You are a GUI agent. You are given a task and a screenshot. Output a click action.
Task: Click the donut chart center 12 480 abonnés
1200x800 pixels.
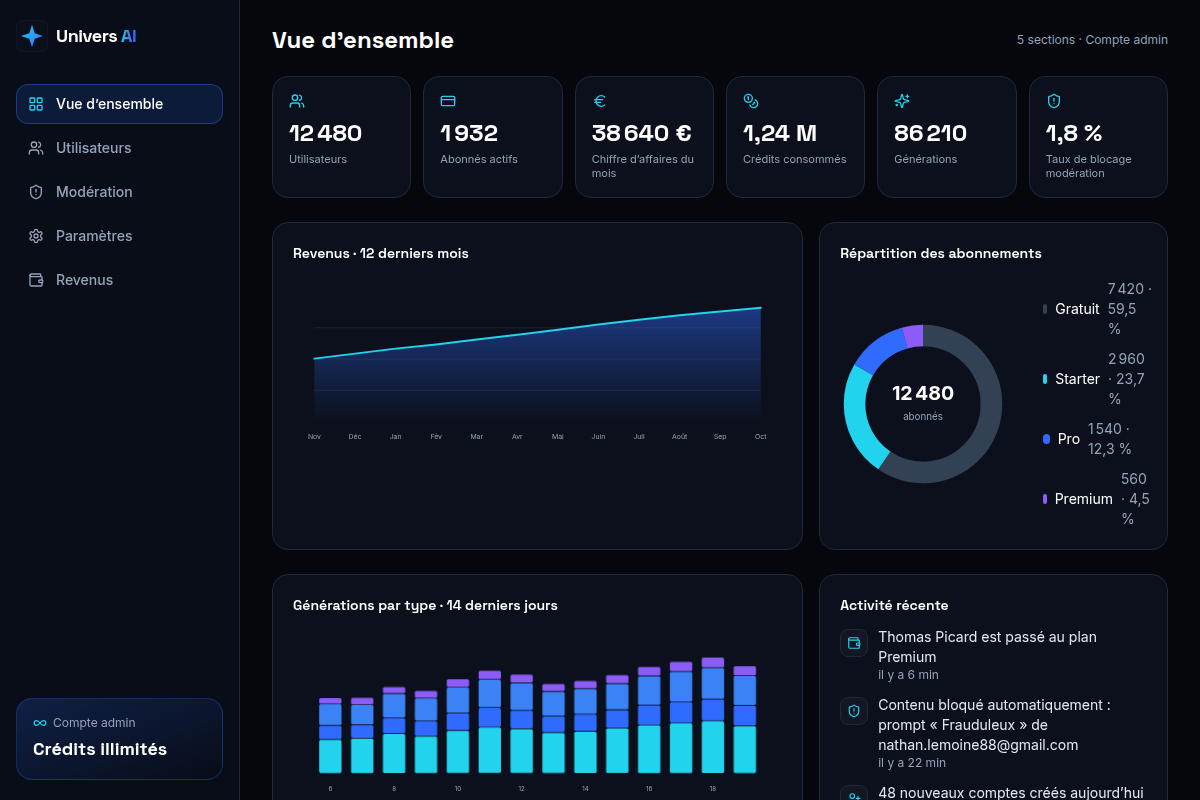click(x=923, y=402)
